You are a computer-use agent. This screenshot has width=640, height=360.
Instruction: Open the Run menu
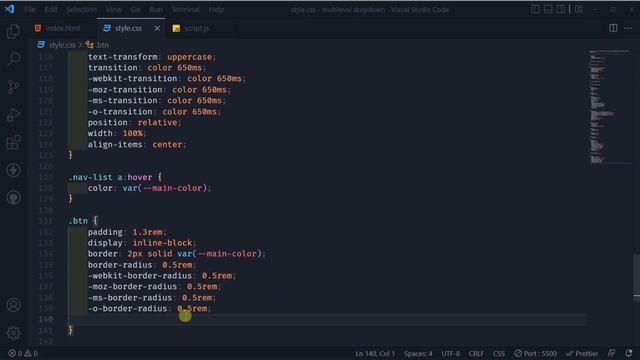(x=156, y=9)
